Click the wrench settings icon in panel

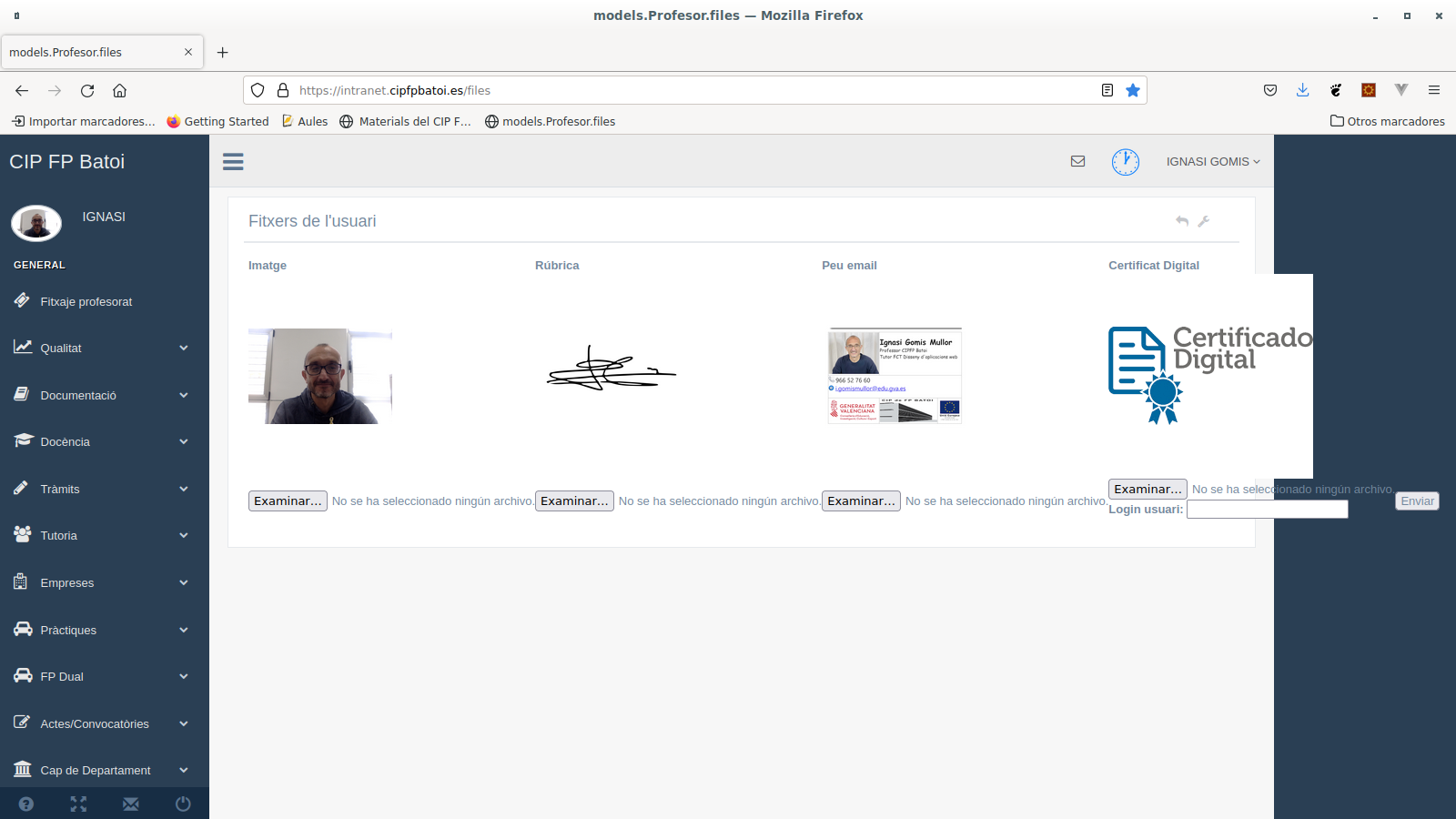coord(1203,221)
